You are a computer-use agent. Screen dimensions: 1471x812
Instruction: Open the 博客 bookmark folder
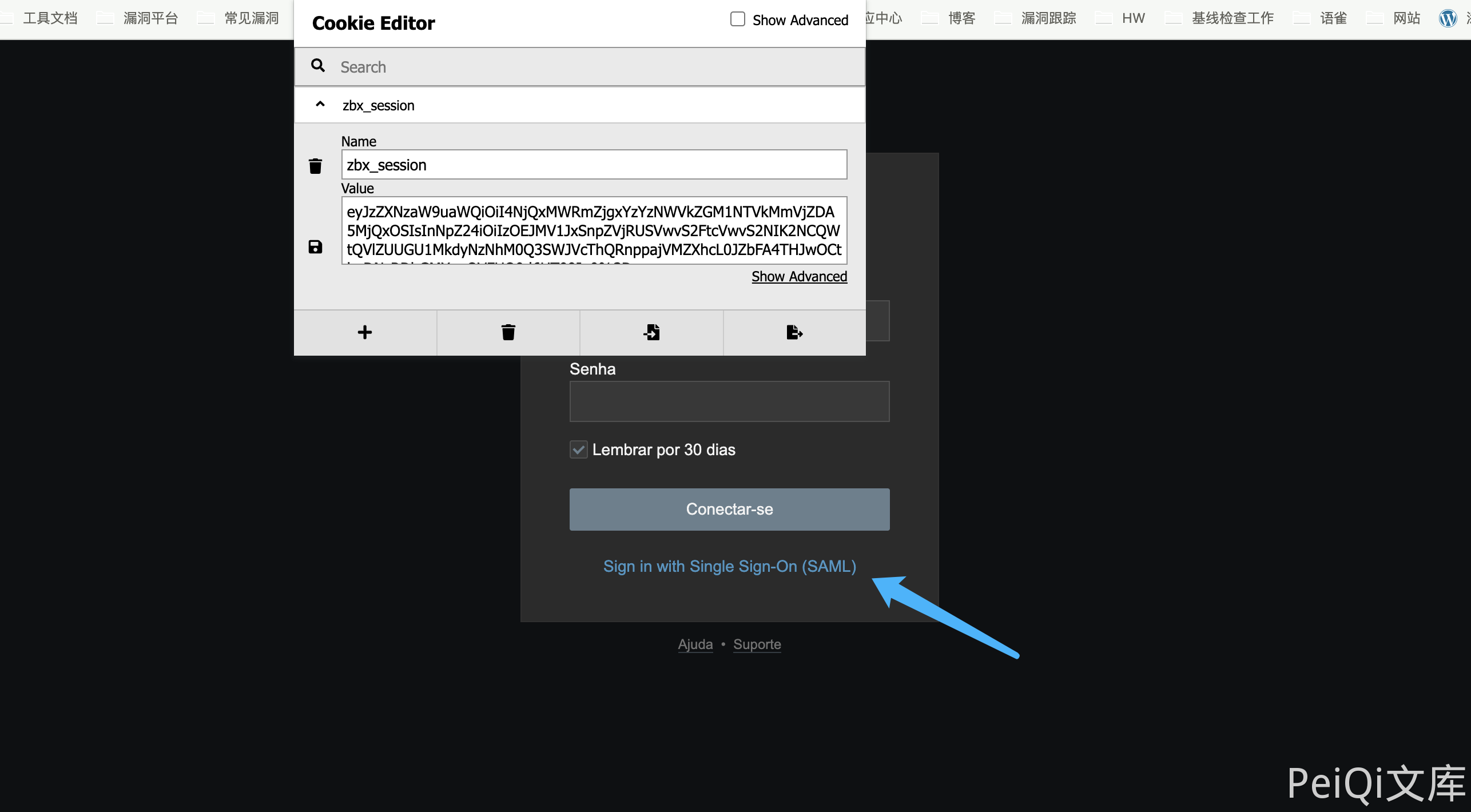[961, 18]
